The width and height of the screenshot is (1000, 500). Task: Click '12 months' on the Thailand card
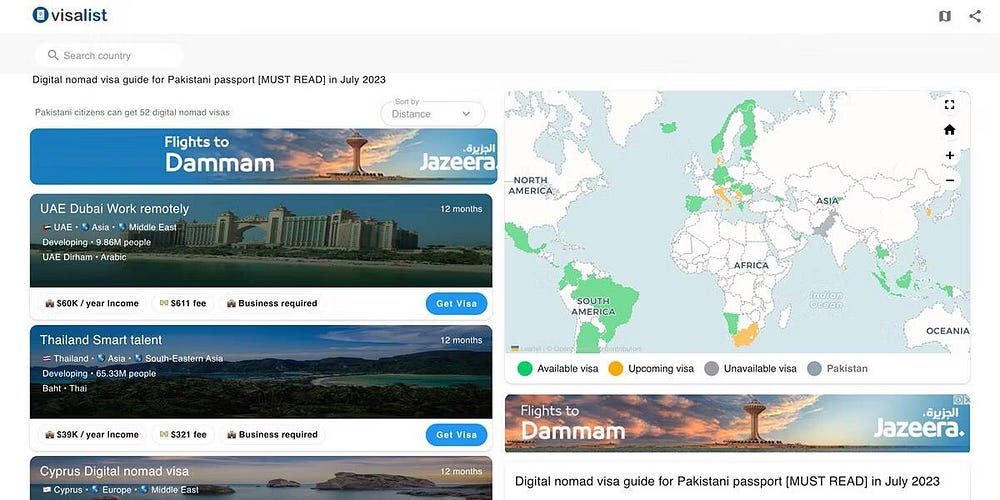pos(461,340)
